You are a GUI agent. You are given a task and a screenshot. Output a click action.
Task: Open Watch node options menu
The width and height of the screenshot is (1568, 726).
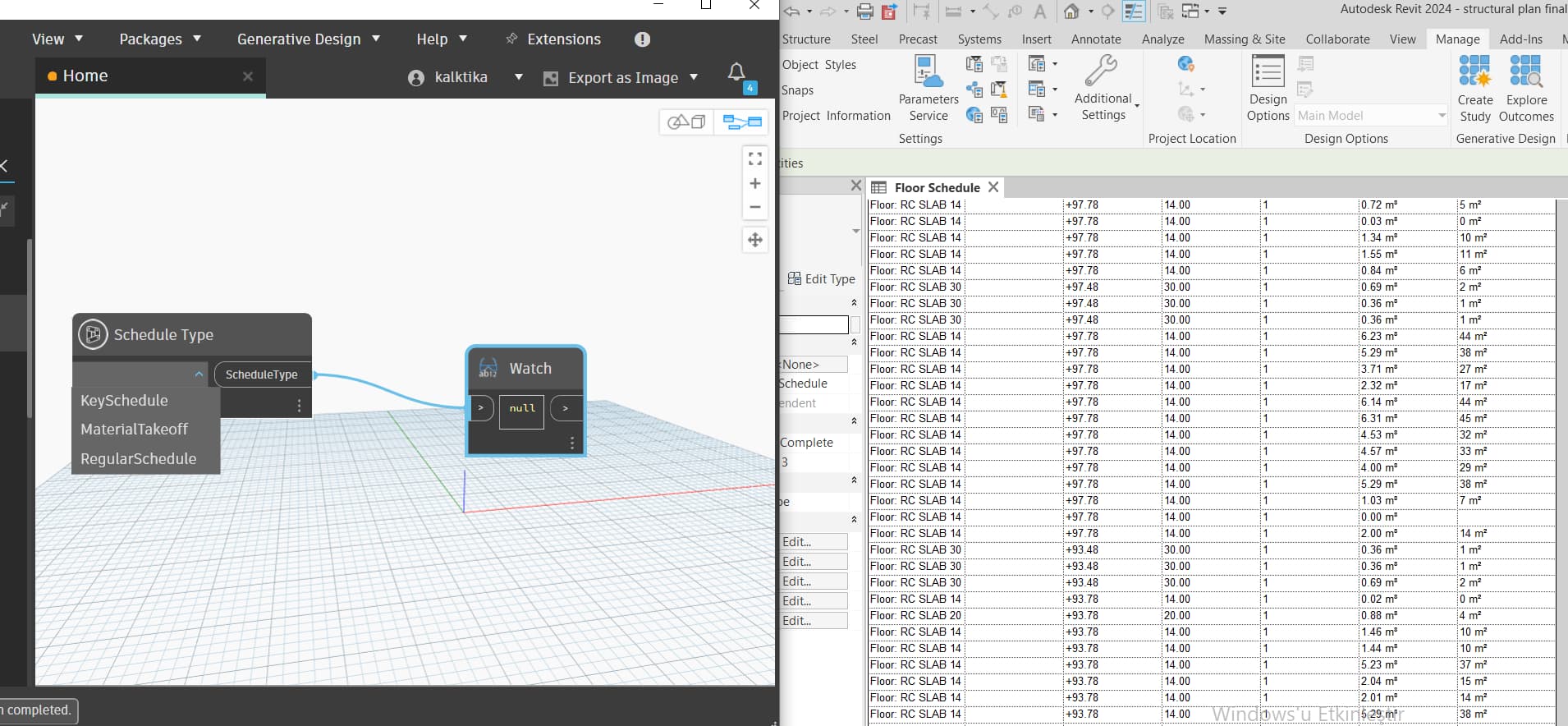tap(572, 443)
